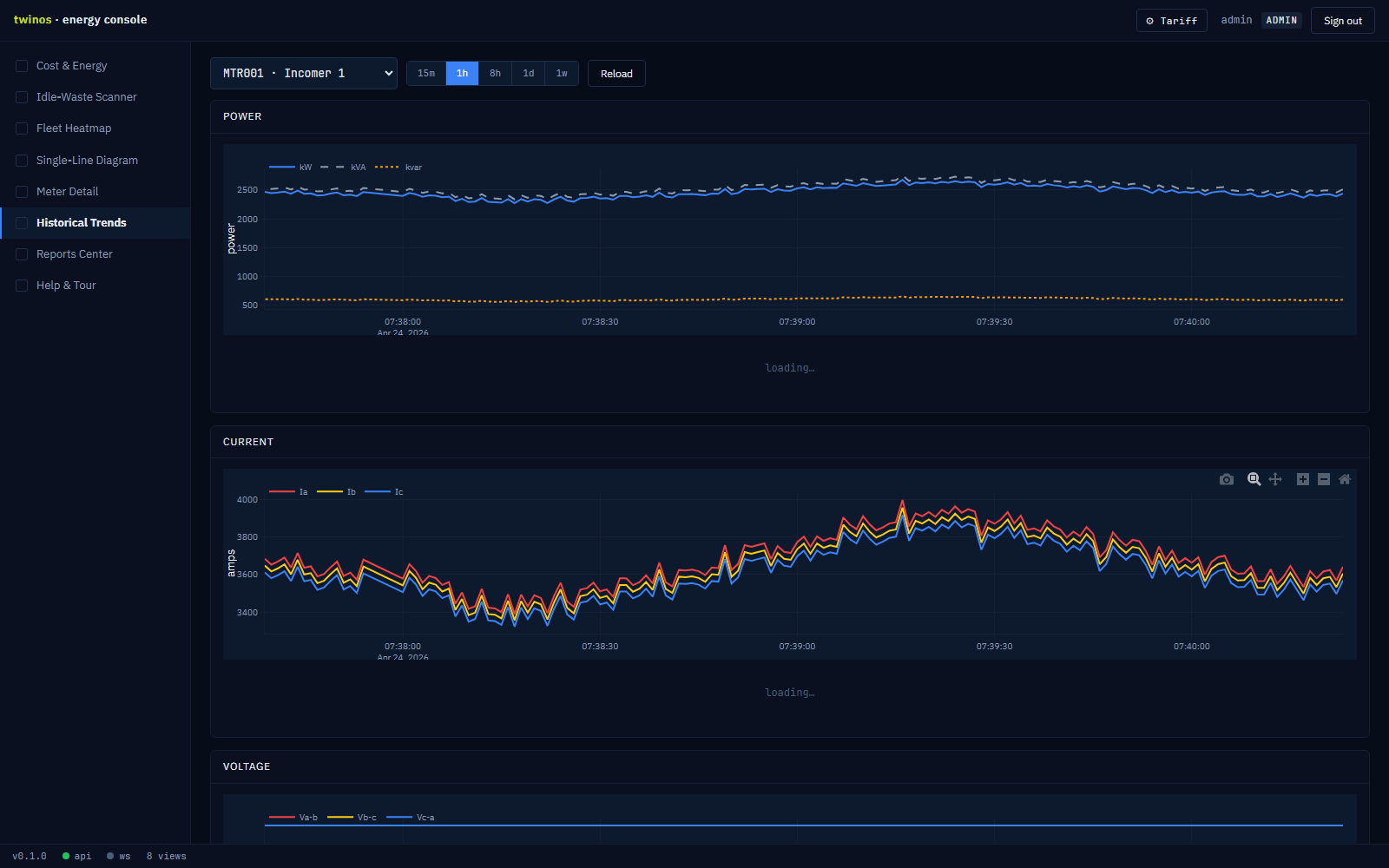This screenshot has width=1389, height=868.
Task: Click Sign out
Action: 1342,21
